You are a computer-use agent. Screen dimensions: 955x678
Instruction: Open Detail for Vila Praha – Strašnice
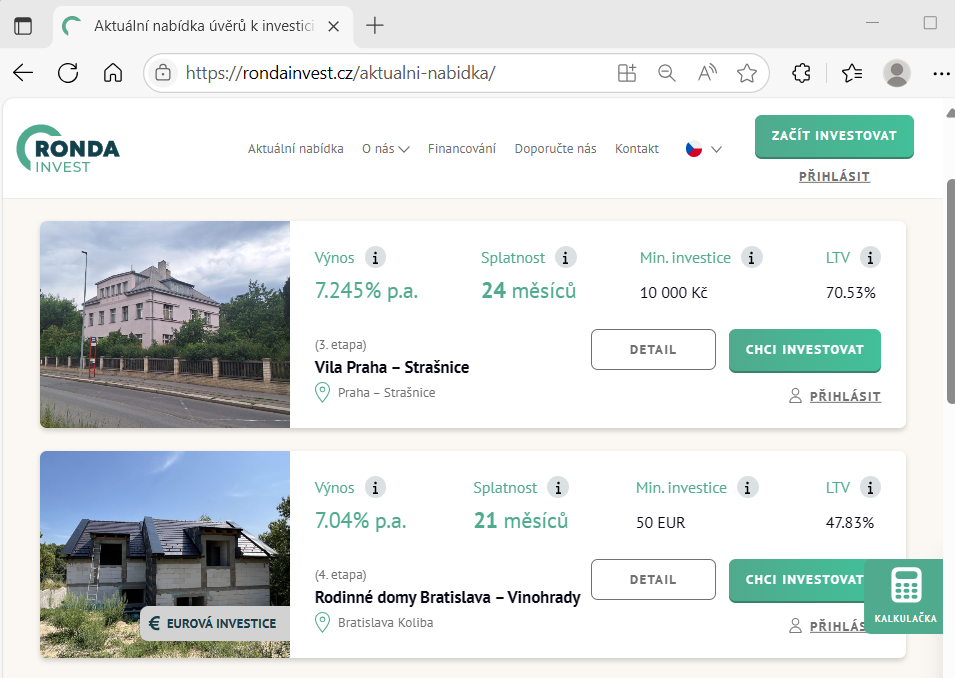tap(653, 350)
